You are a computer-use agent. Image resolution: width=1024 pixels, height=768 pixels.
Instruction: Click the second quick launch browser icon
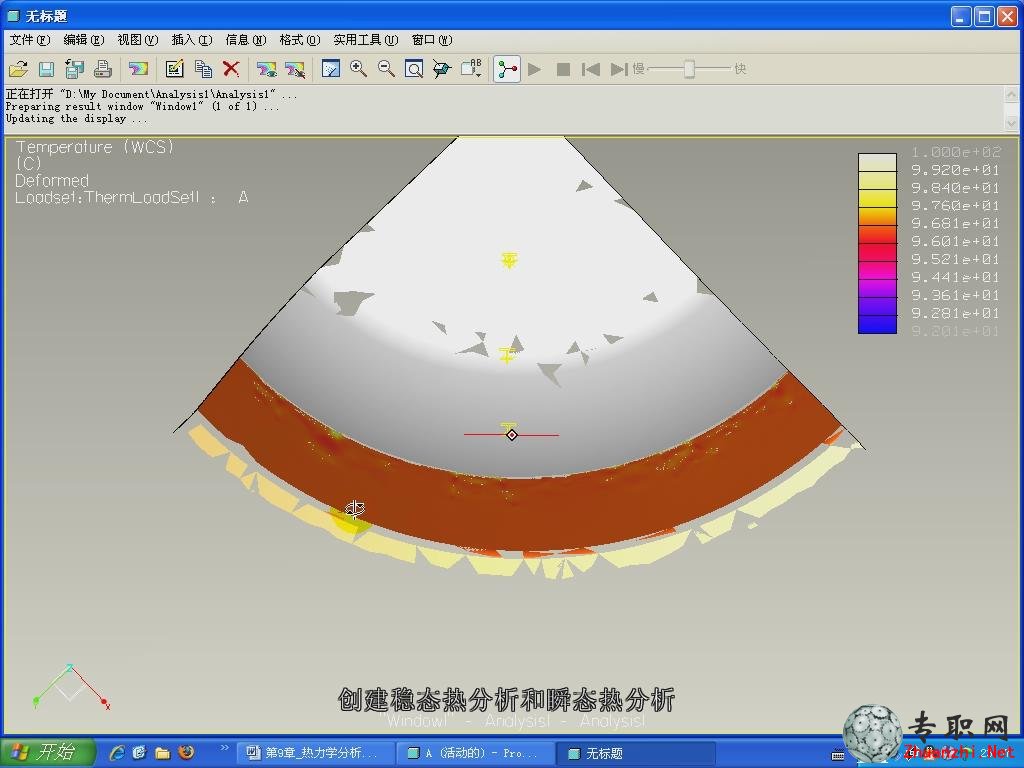coord(139,753)
